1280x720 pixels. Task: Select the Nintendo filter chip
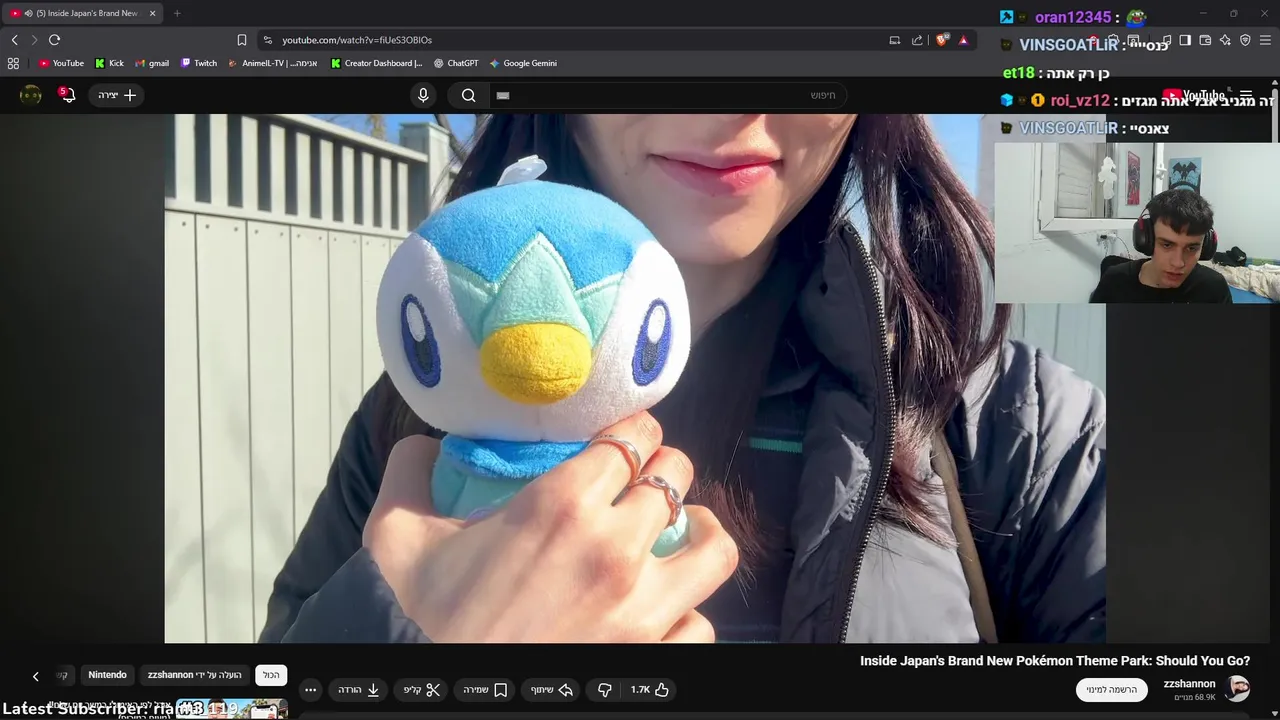tap(107, 675)
